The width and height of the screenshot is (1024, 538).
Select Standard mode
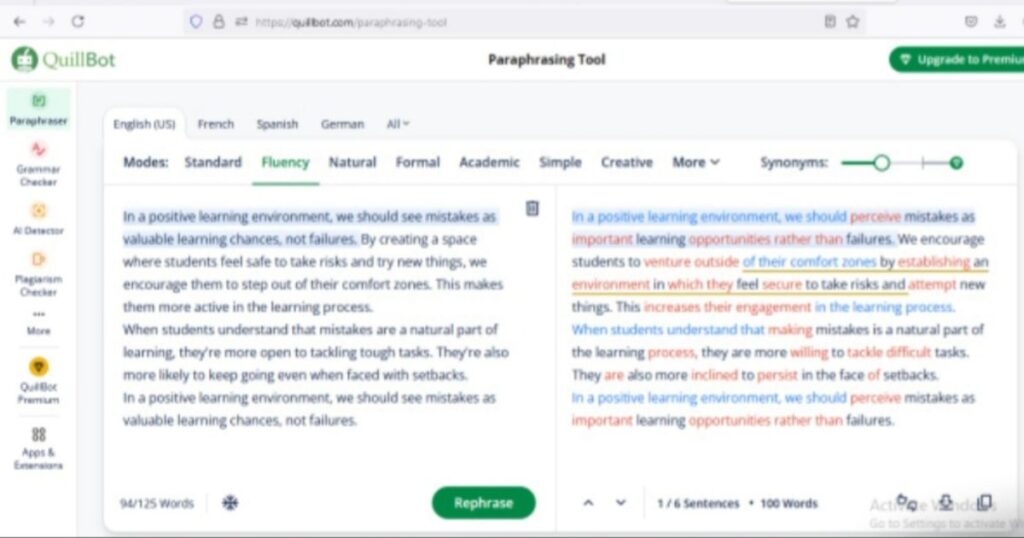pyautogui.click(x=213, y=163)
